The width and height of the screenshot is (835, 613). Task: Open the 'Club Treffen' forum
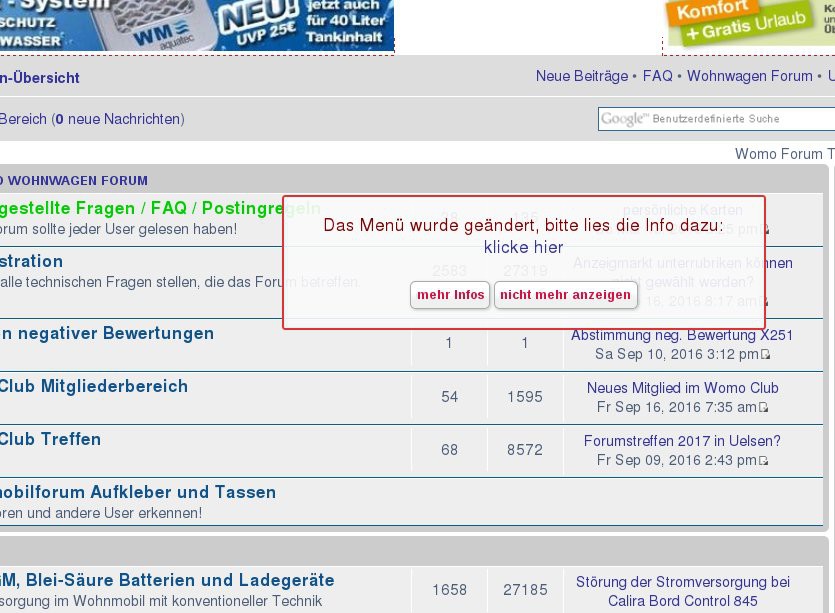pos(51,439)
